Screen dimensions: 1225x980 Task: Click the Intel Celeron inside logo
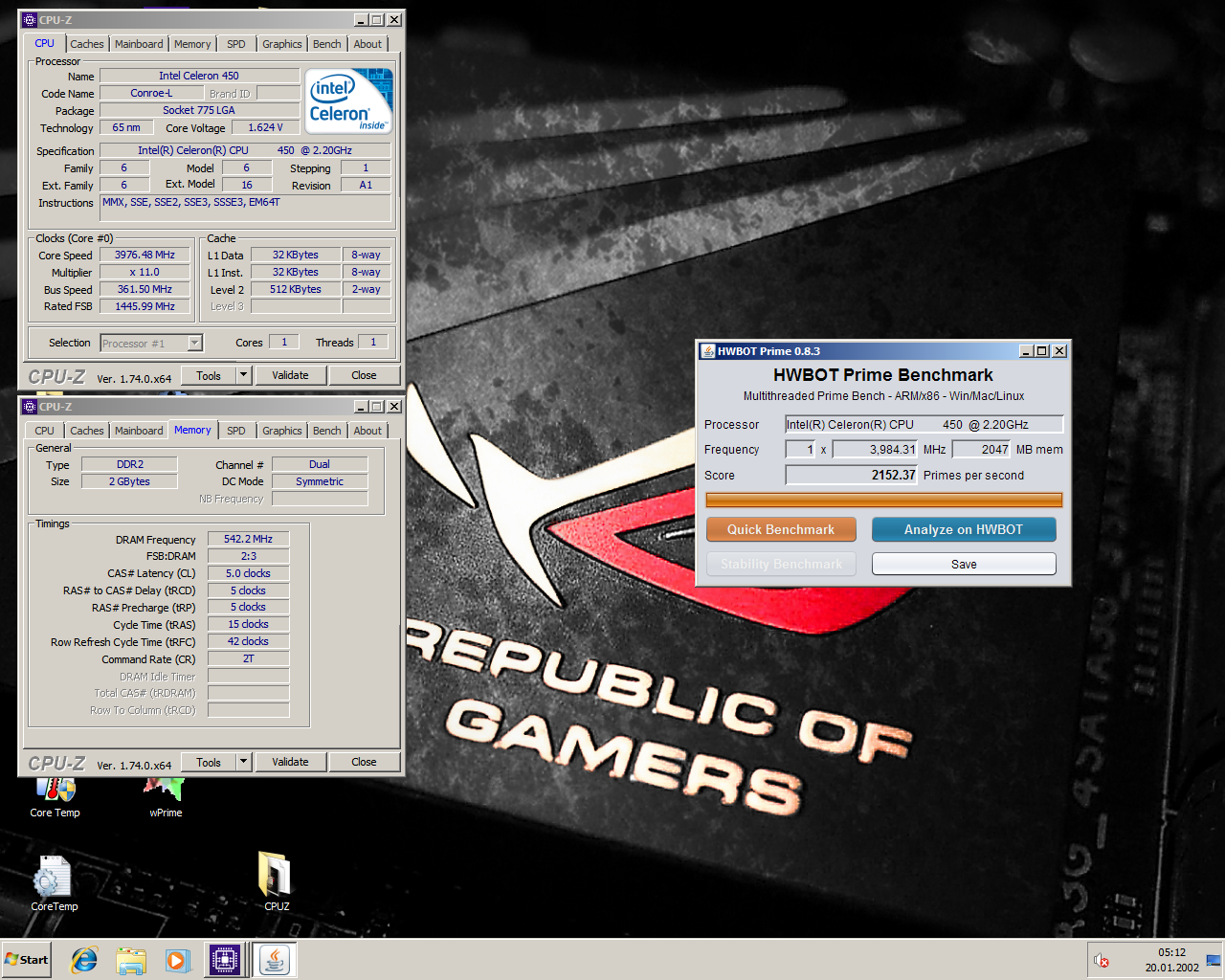pos(350,100)
